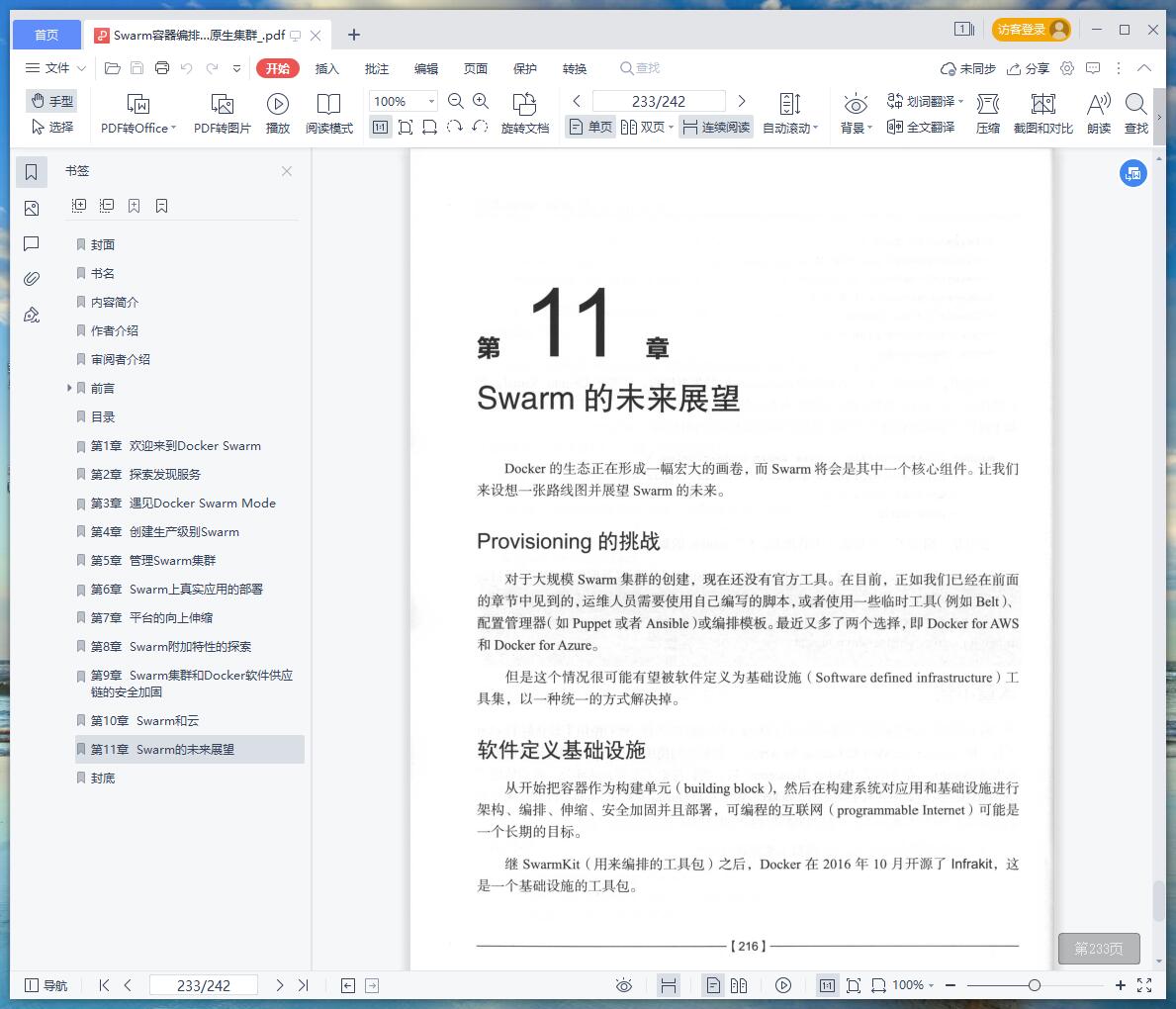Open quick access toolbar customize dropdown

click(x=237, y=68)
